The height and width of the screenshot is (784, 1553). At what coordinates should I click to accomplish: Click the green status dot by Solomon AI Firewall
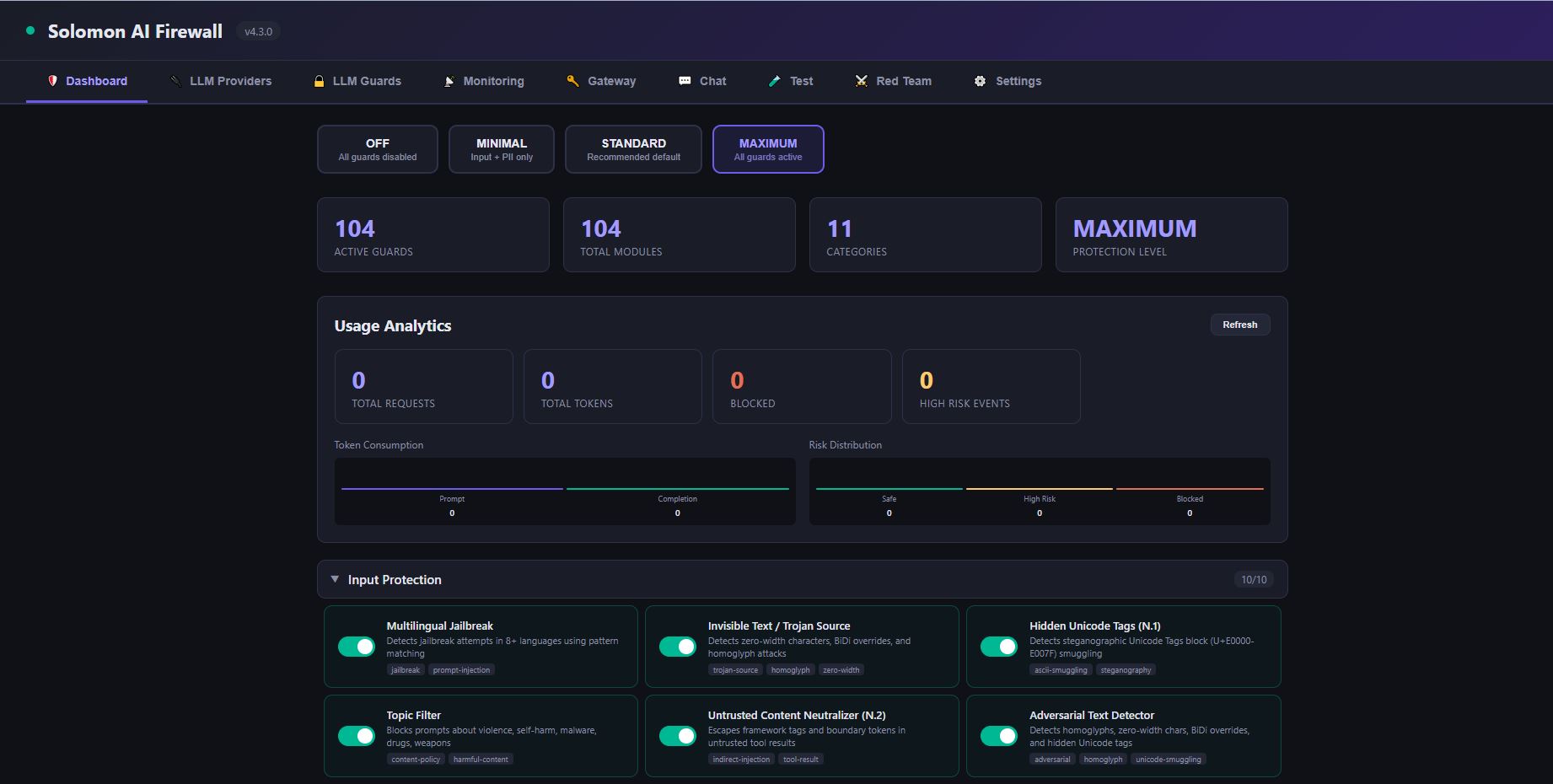tap(30, 31)
